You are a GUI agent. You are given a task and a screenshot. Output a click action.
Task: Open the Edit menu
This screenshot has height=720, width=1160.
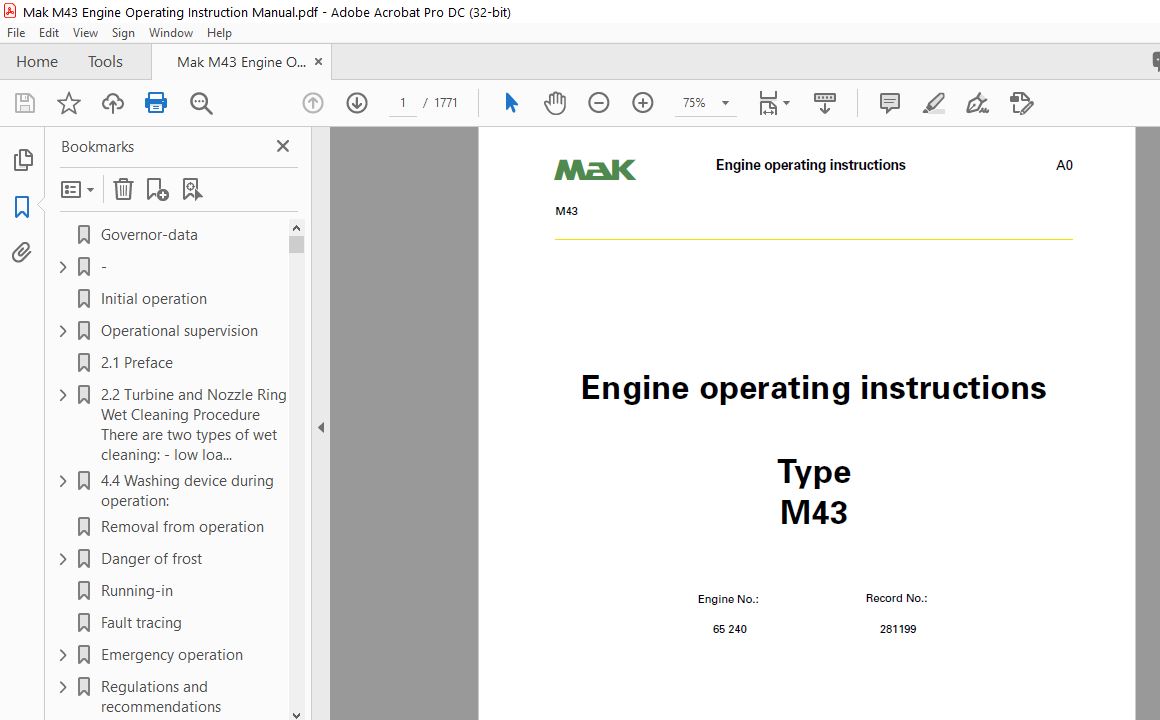[49, 33]
